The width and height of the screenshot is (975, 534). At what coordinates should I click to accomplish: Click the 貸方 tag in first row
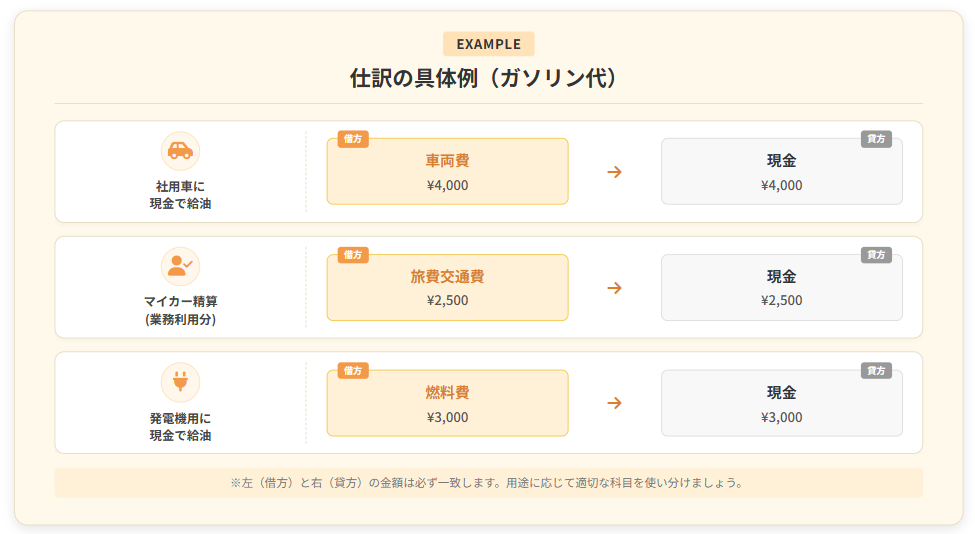pos(876,139)
